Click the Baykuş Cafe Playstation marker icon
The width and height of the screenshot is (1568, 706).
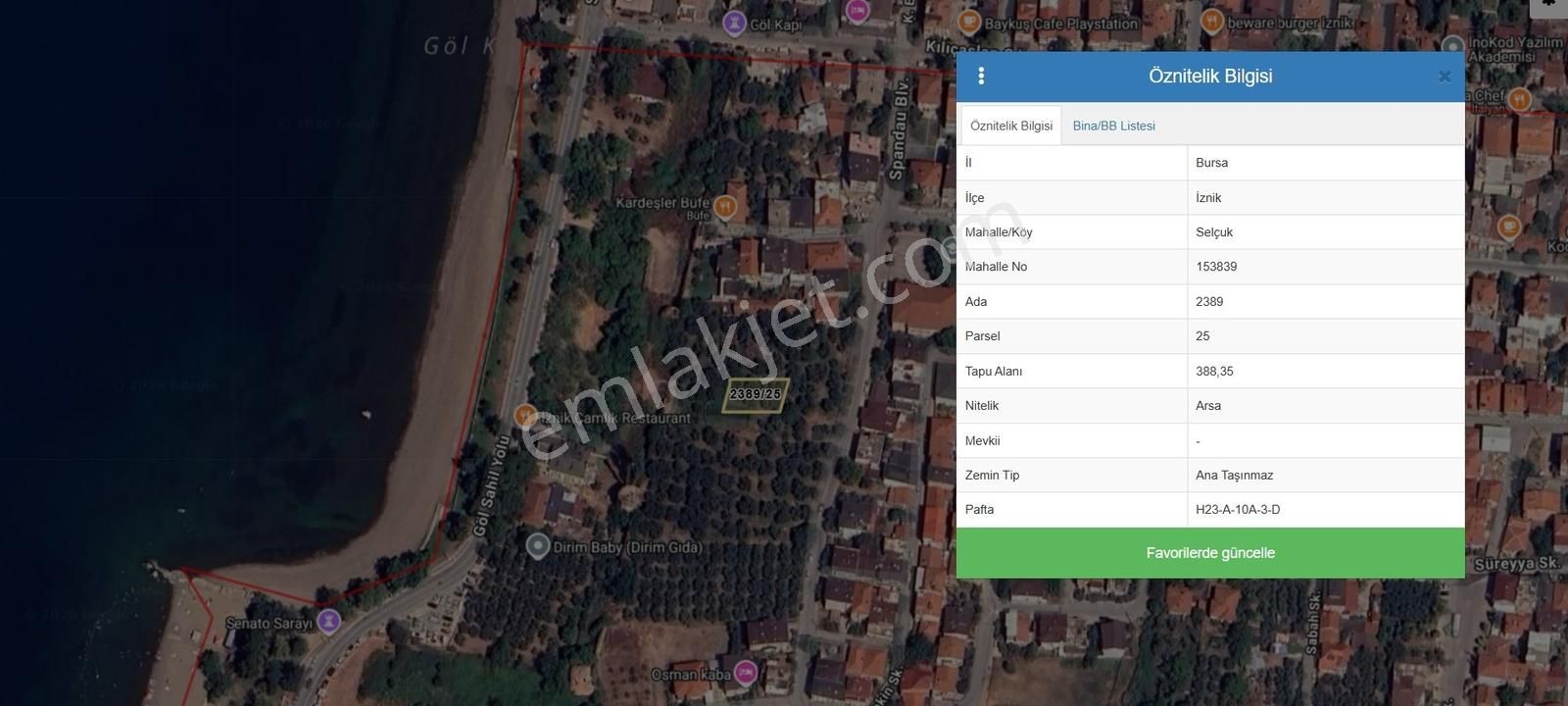(x=969, y=22)
